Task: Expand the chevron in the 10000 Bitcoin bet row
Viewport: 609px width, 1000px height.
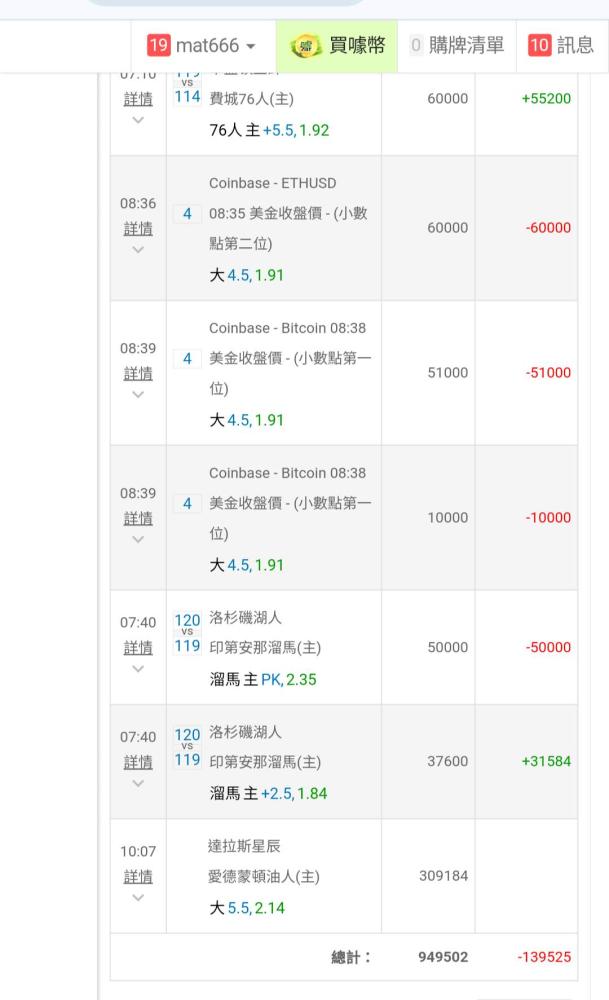Action: (138, 540)
